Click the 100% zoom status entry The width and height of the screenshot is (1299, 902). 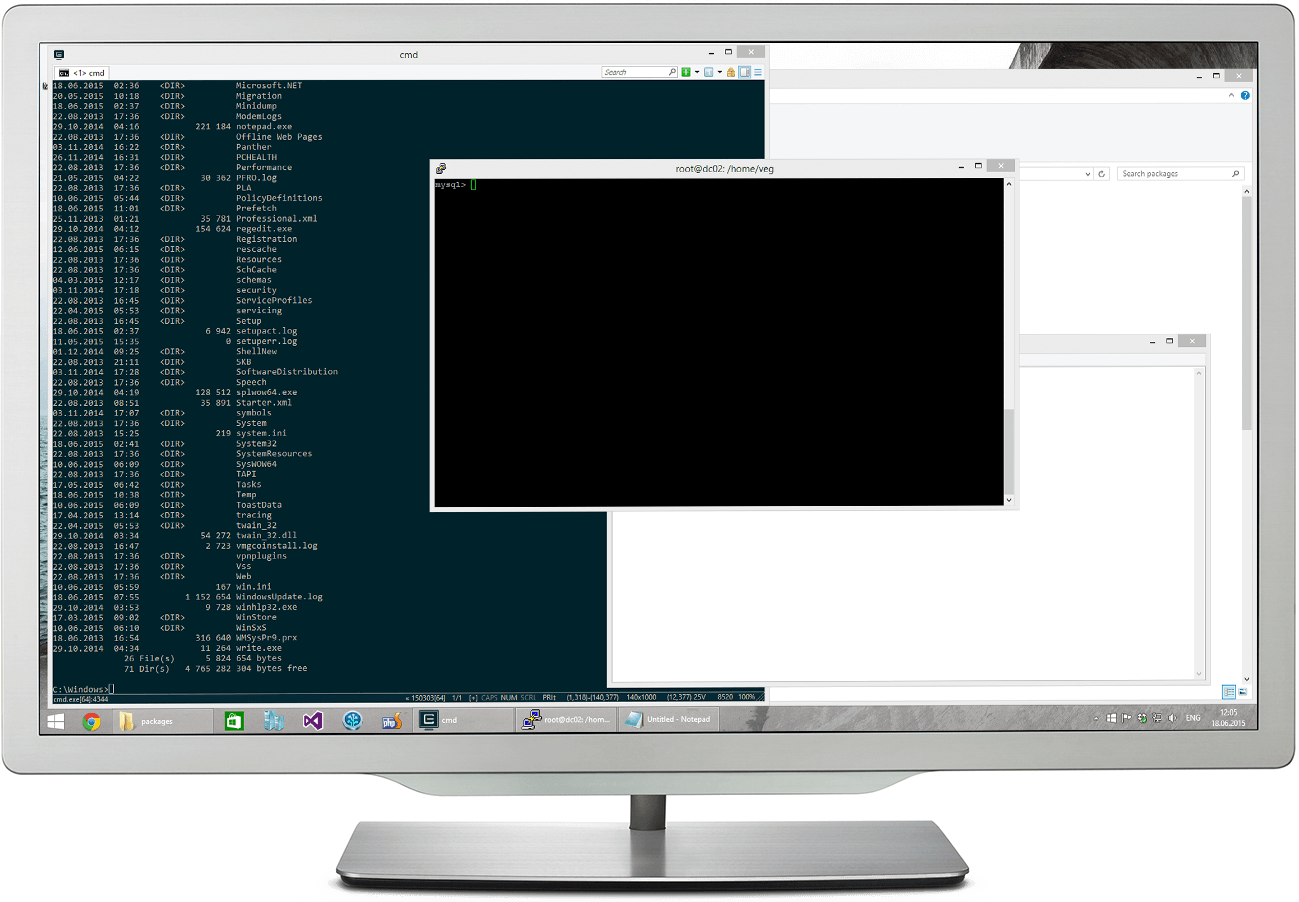[746, 697]
